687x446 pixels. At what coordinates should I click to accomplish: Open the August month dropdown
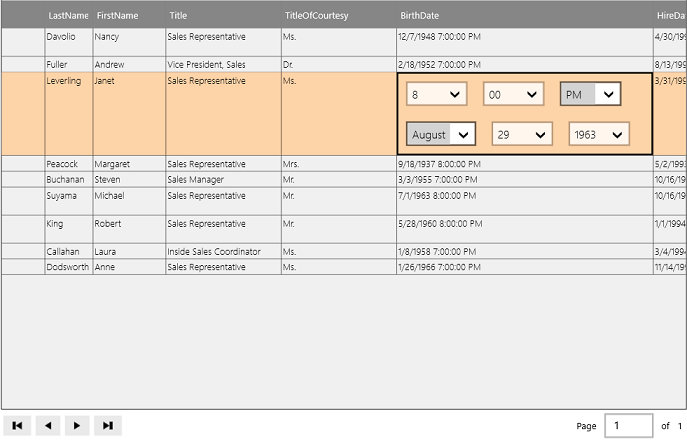442,134
